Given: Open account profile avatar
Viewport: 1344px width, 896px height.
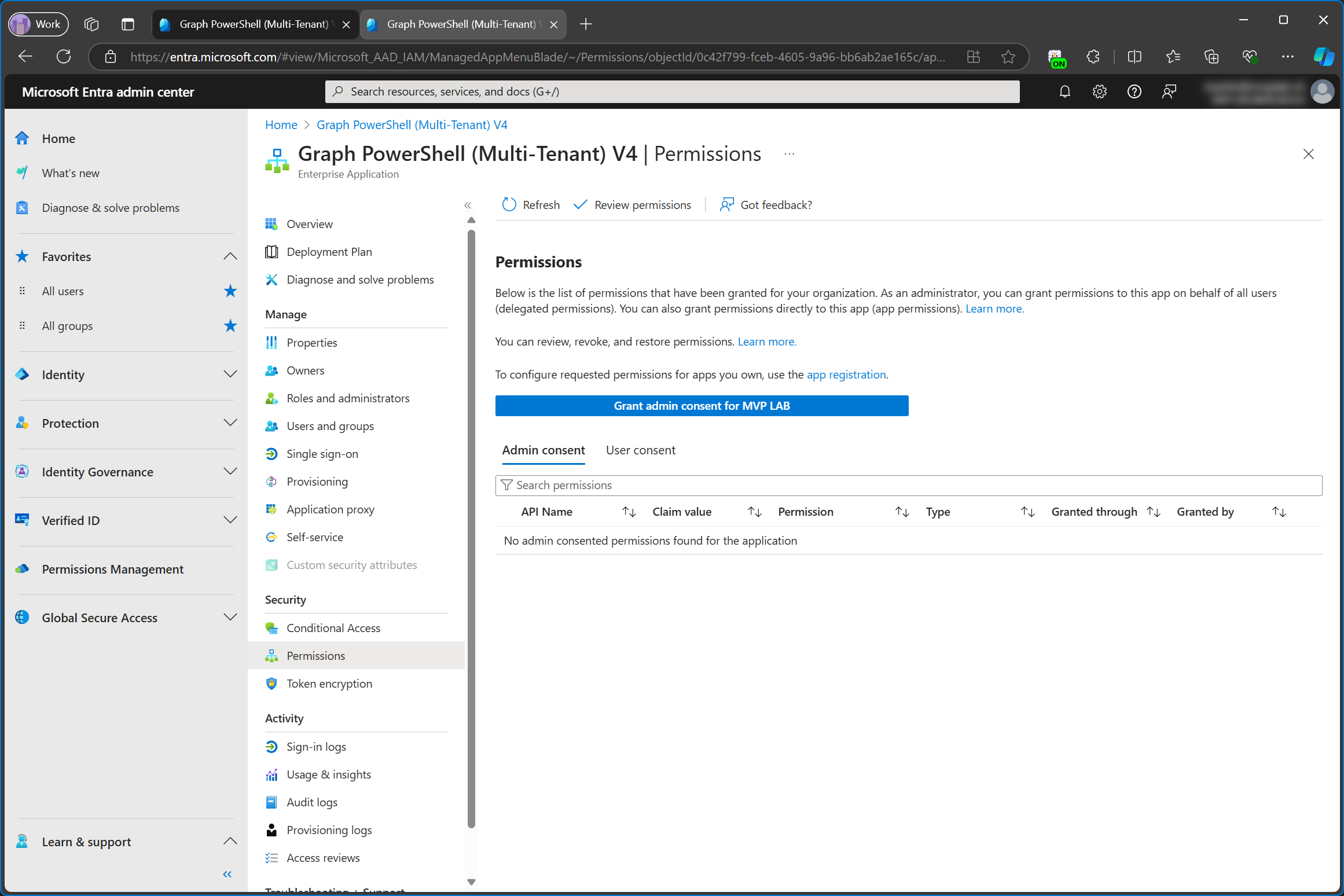Looking at the screenshot, I should tap(1322, 91).
